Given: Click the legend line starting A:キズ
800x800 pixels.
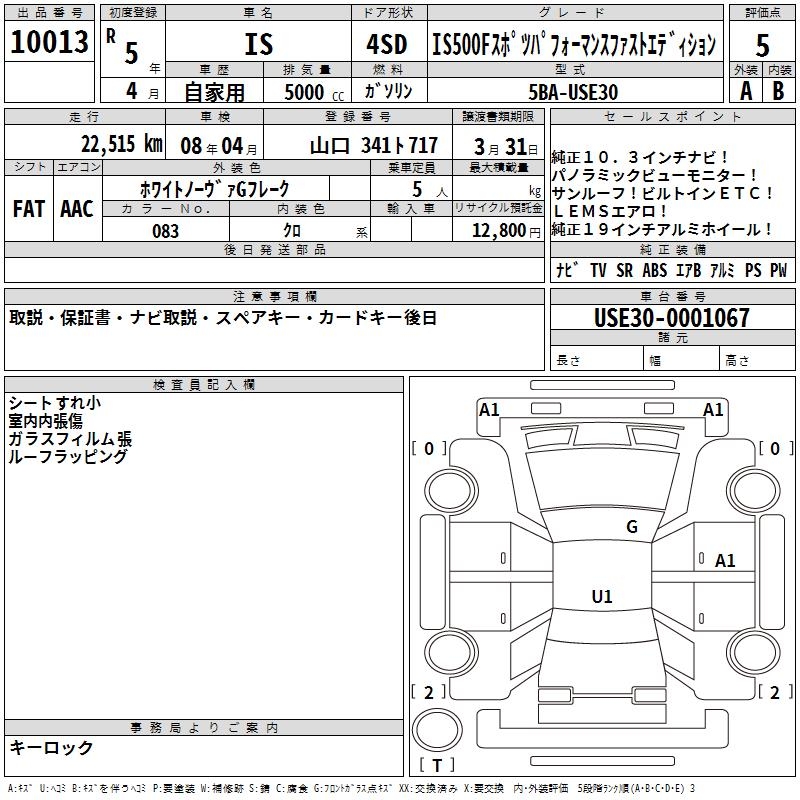Looking at the screenshot, I should pyautogui.click(x=351, y=788).
